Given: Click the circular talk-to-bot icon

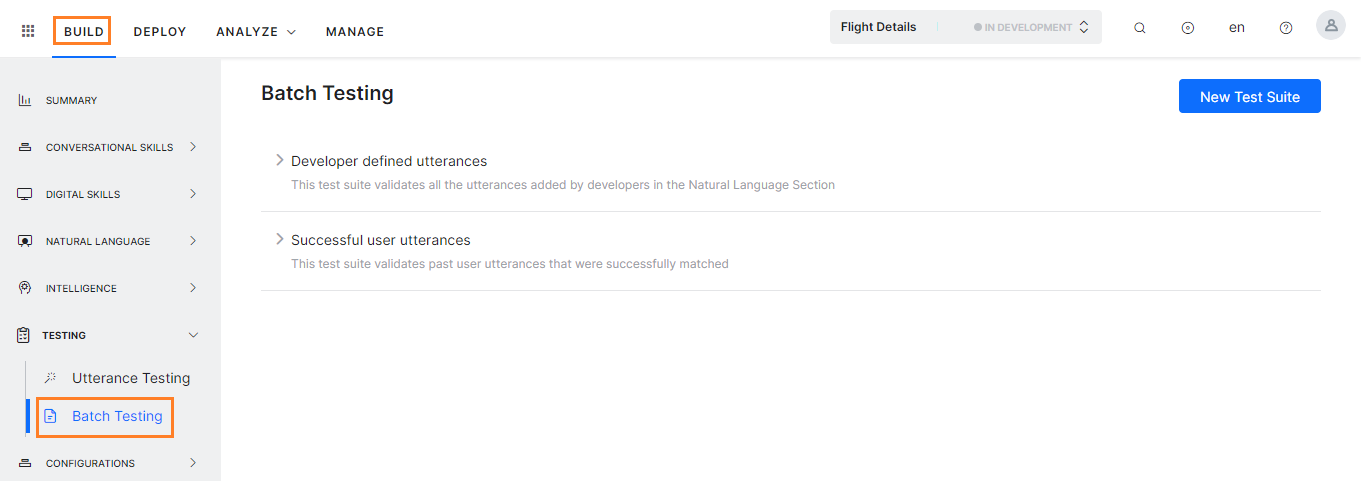Looking at the screenshot, I should coord(1188,28).
